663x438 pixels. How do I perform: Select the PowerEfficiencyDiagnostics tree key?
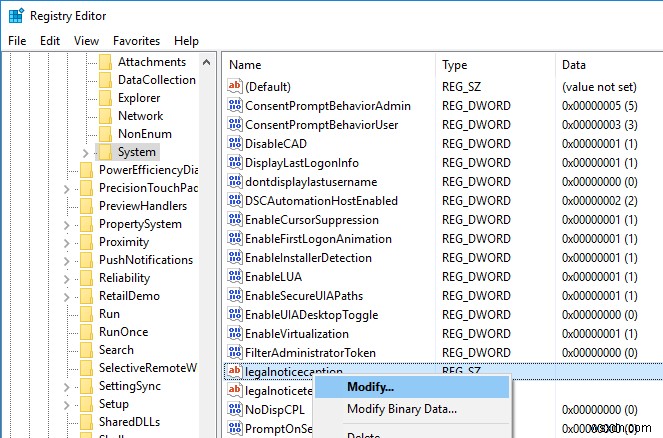pyautogui.click(x=148, y=170)
